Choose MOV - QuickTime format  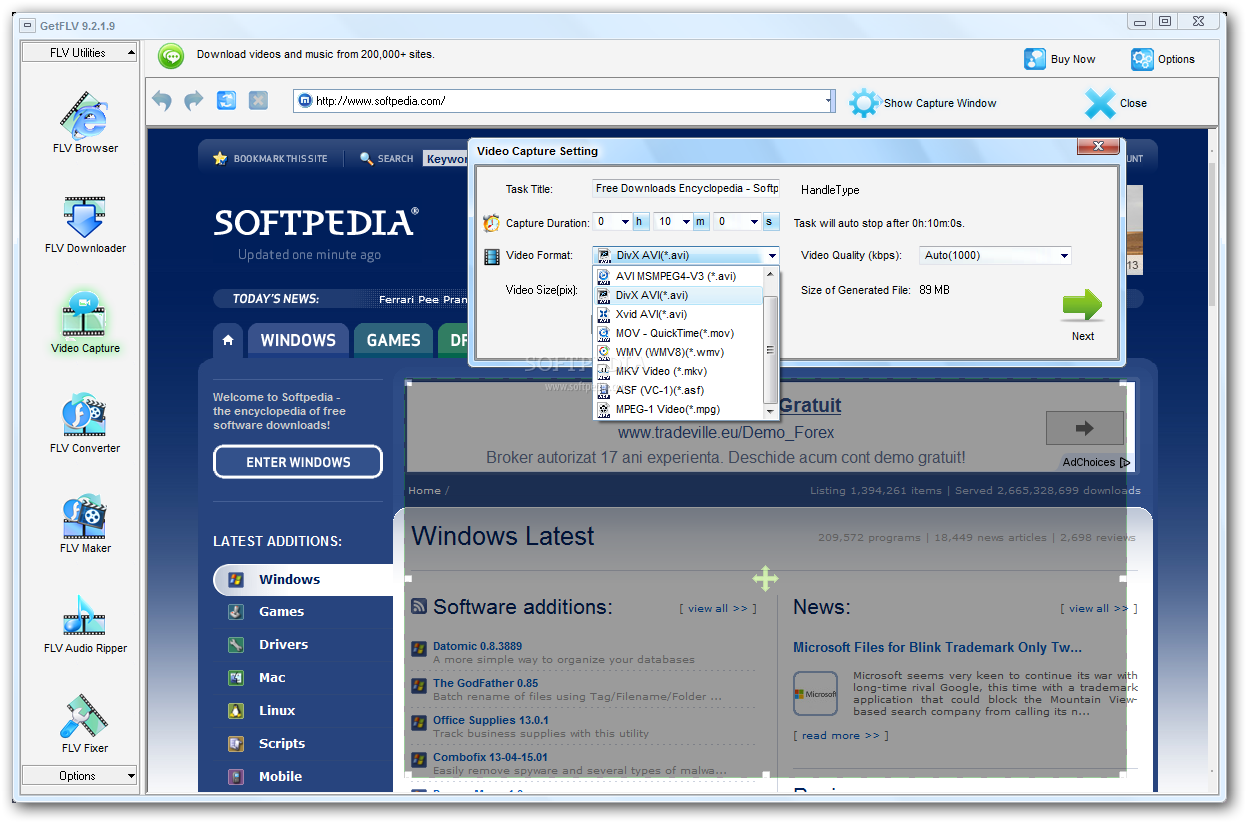(679, 333)
